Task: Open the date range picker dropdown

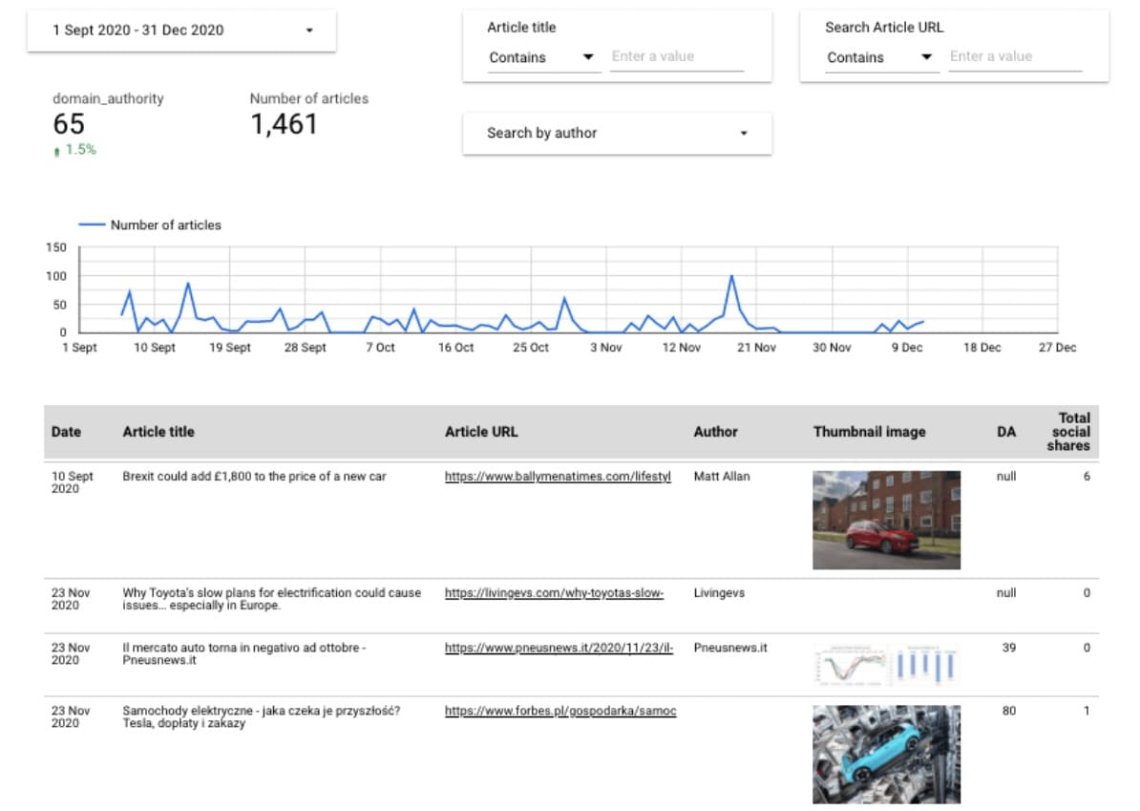Action: (x=182, y=31)
